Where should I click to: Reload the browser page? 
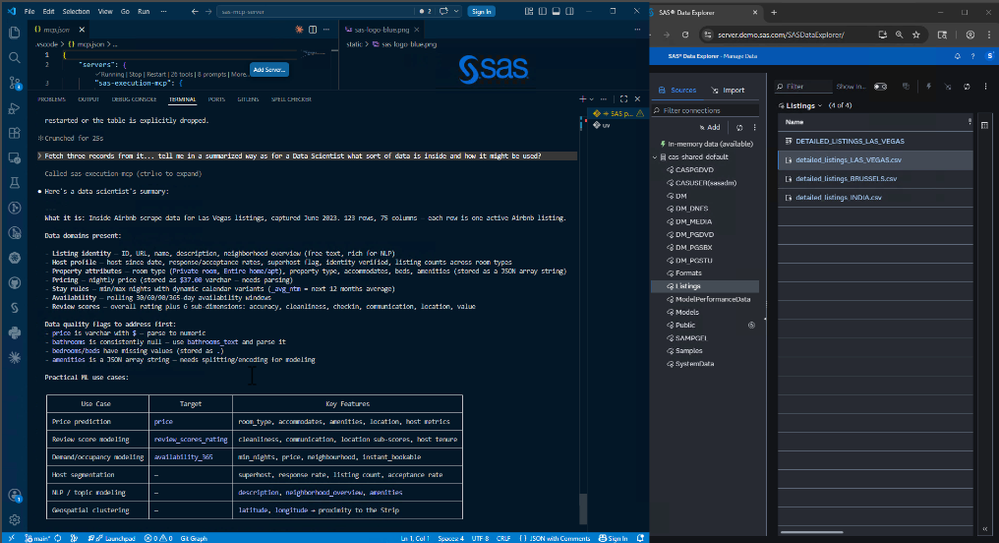click(x=685, y=35)
